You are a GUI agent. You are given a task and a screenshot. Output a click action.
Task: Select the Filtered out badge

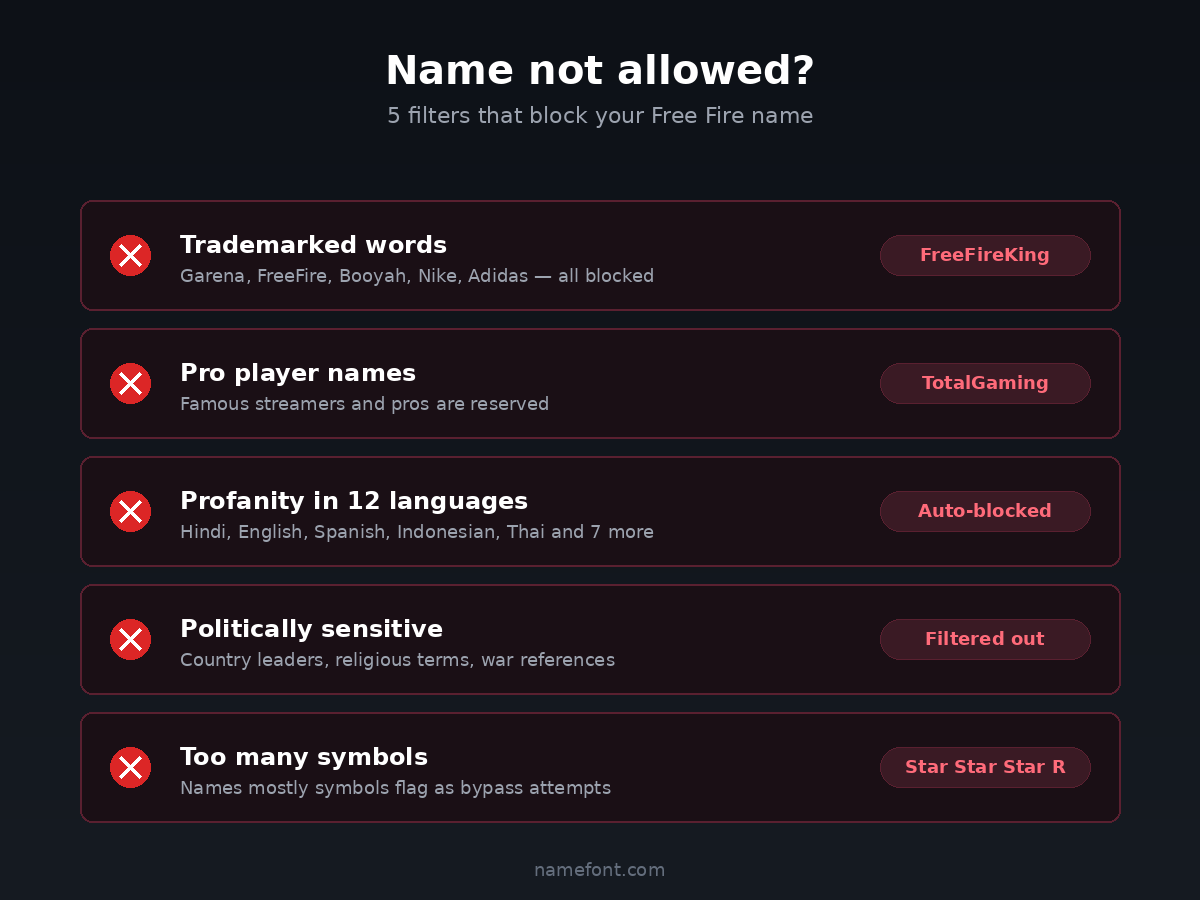(x=985, y=639)
